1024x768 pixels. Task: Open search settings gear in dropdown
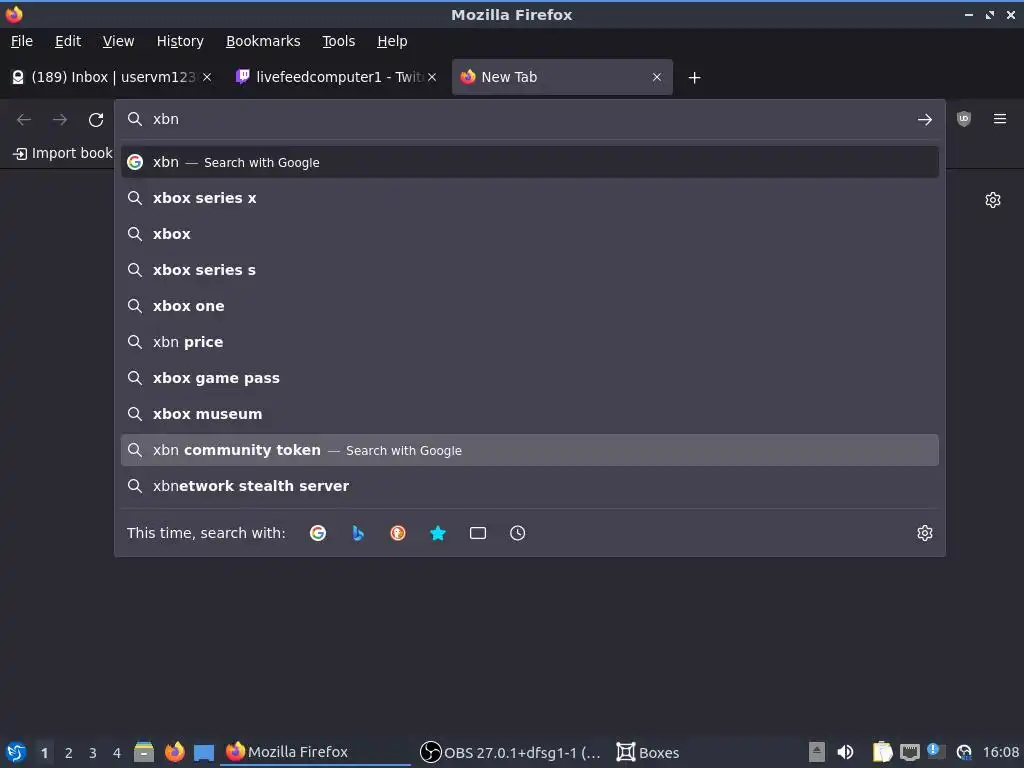click(925, 533)
